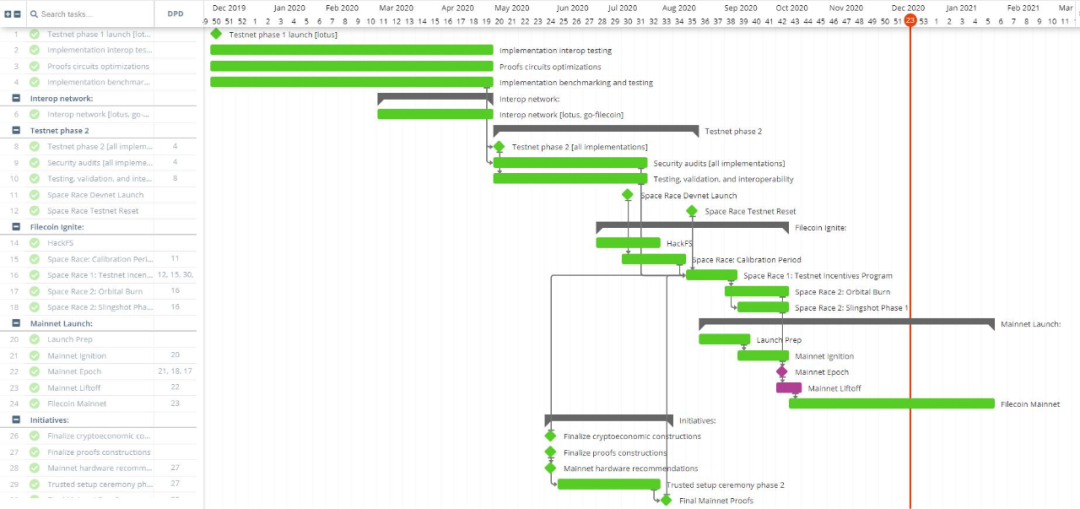Click Space Race 2: Slingshot Phase 1 bar

click(763, 307)
